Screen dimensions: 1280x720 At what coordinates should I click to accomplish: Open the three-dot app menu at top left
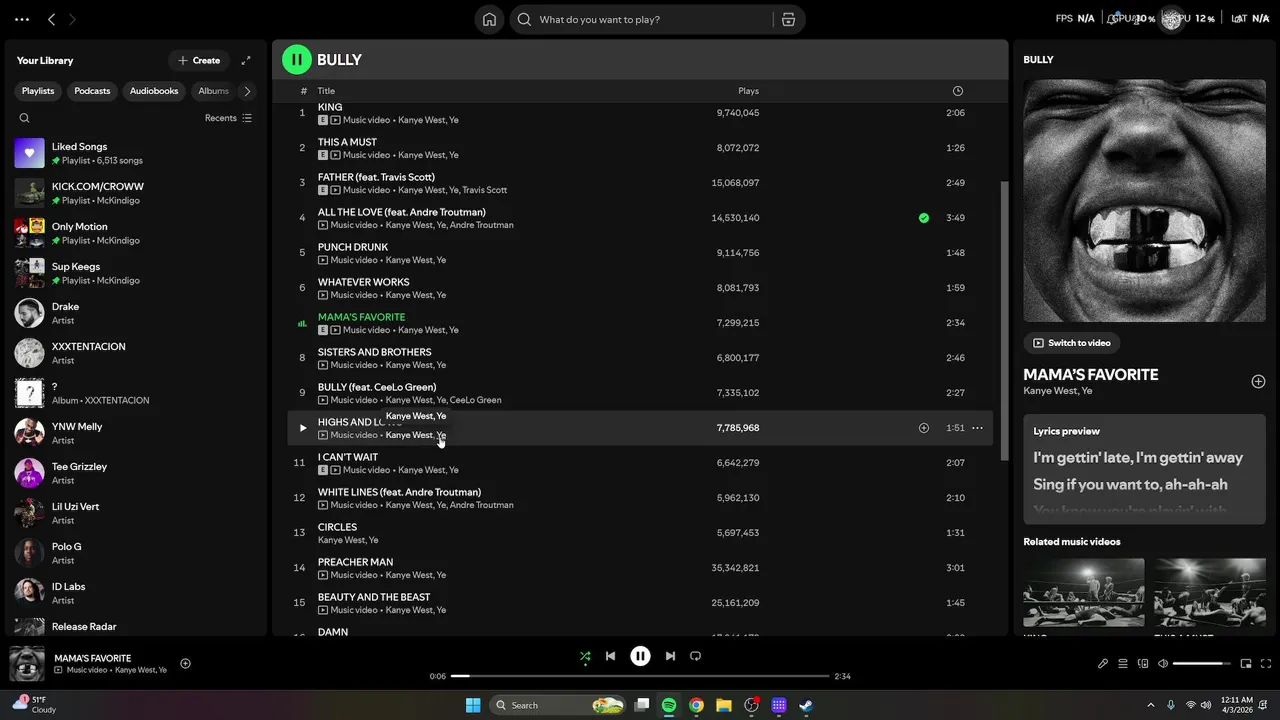click(22, 19)
